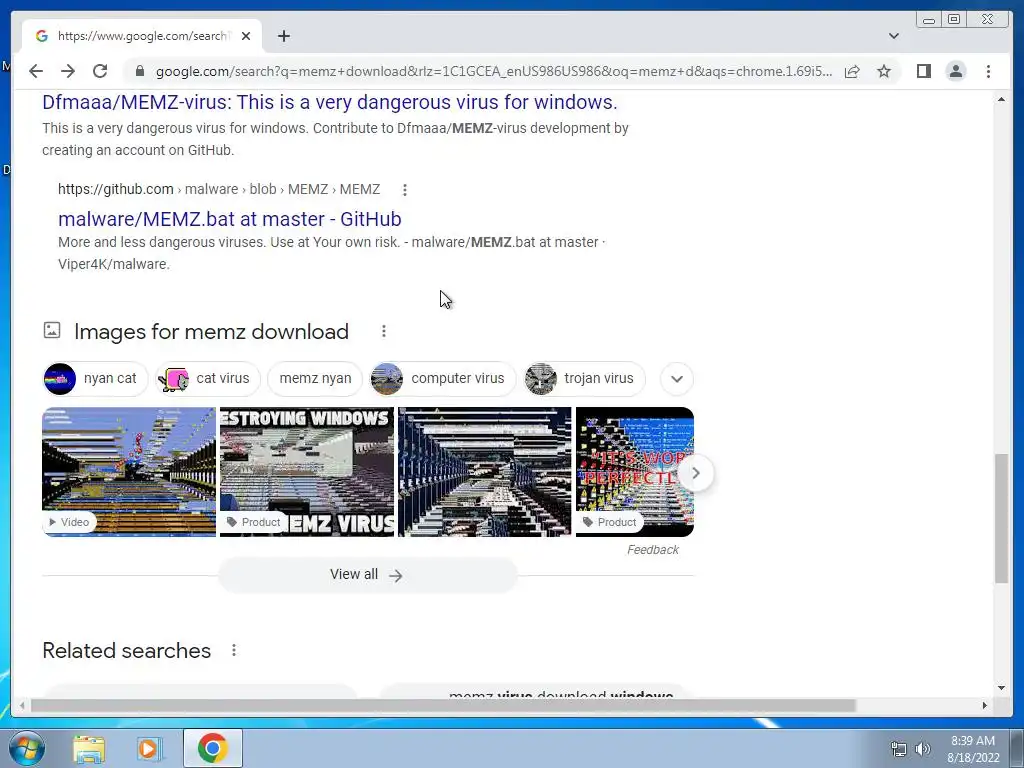Click View all images button
Screen dimensions: 1024x768
[x=368, y=575]
